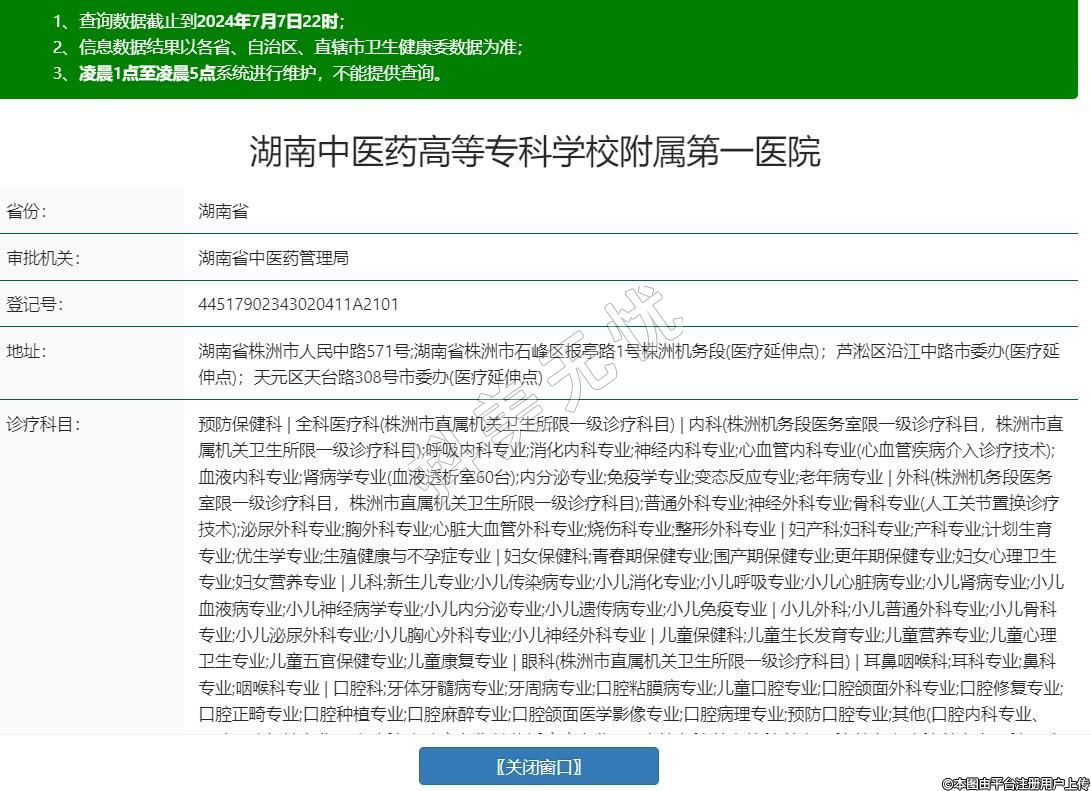Select the 省份 field label
The height and width of the screenshot is (791, 1091).
coord(27,212)
